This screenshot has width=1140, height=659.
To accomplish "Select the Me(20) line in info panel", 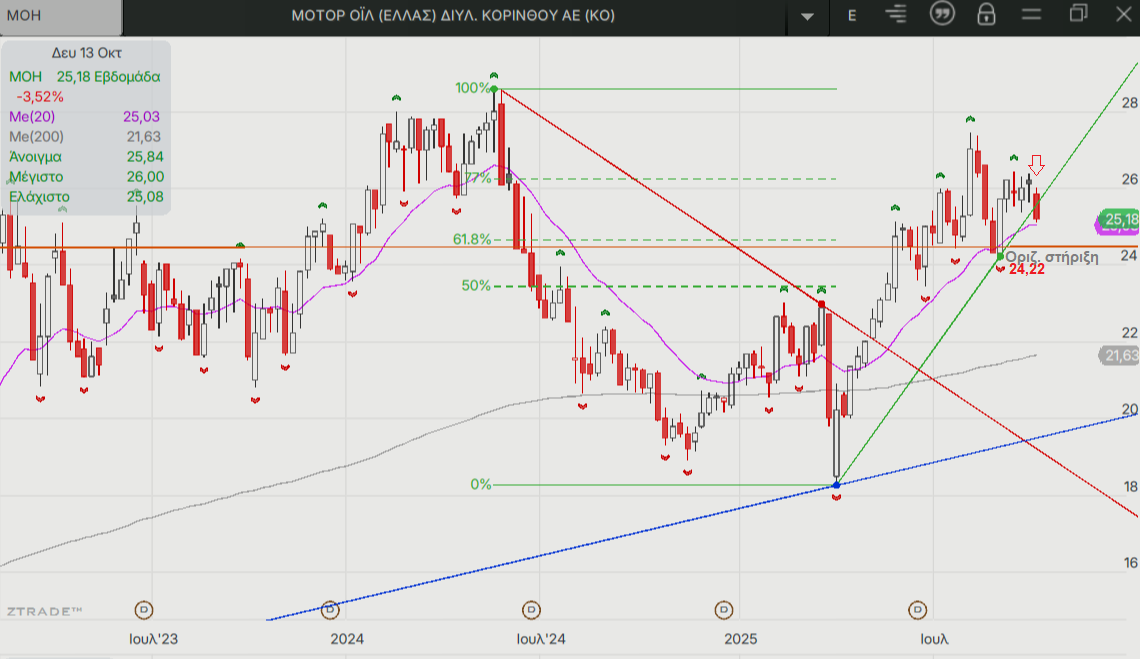I will click(x=85, y=117).
